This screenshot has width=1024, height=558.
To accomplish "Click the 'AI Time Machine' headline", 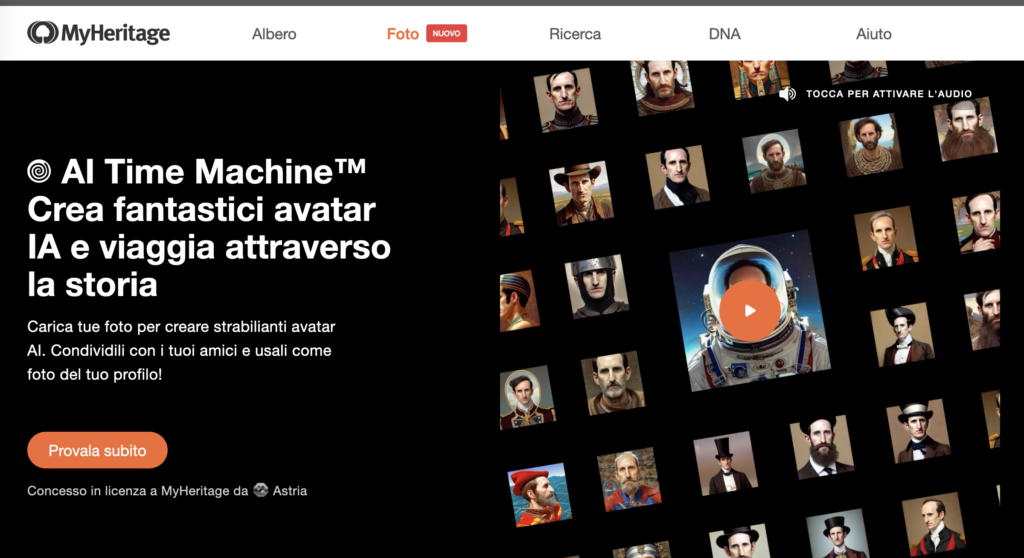I will pos(214,172).
